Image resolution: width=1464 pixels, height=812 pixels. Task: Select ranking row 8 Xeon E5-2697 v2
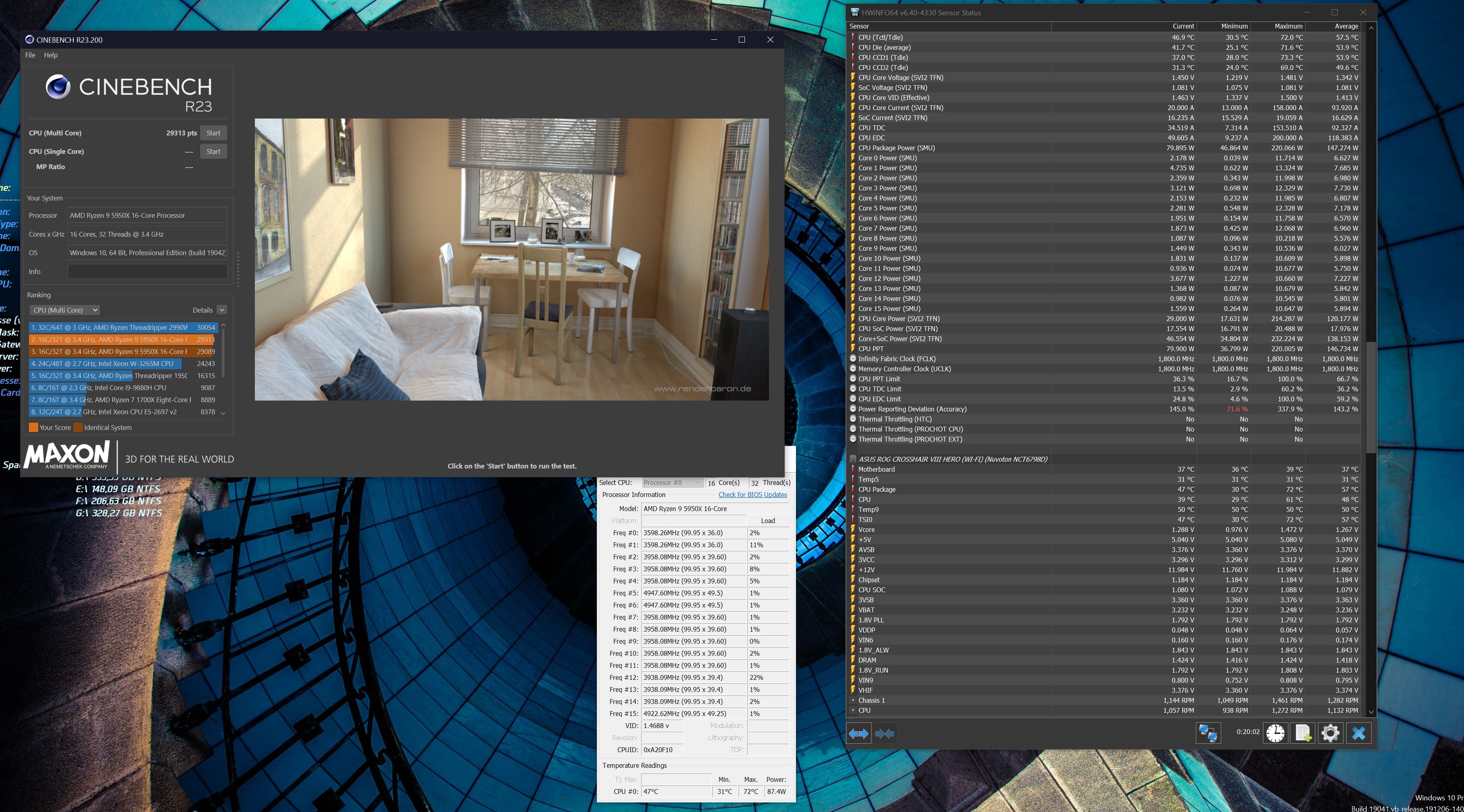123,412
